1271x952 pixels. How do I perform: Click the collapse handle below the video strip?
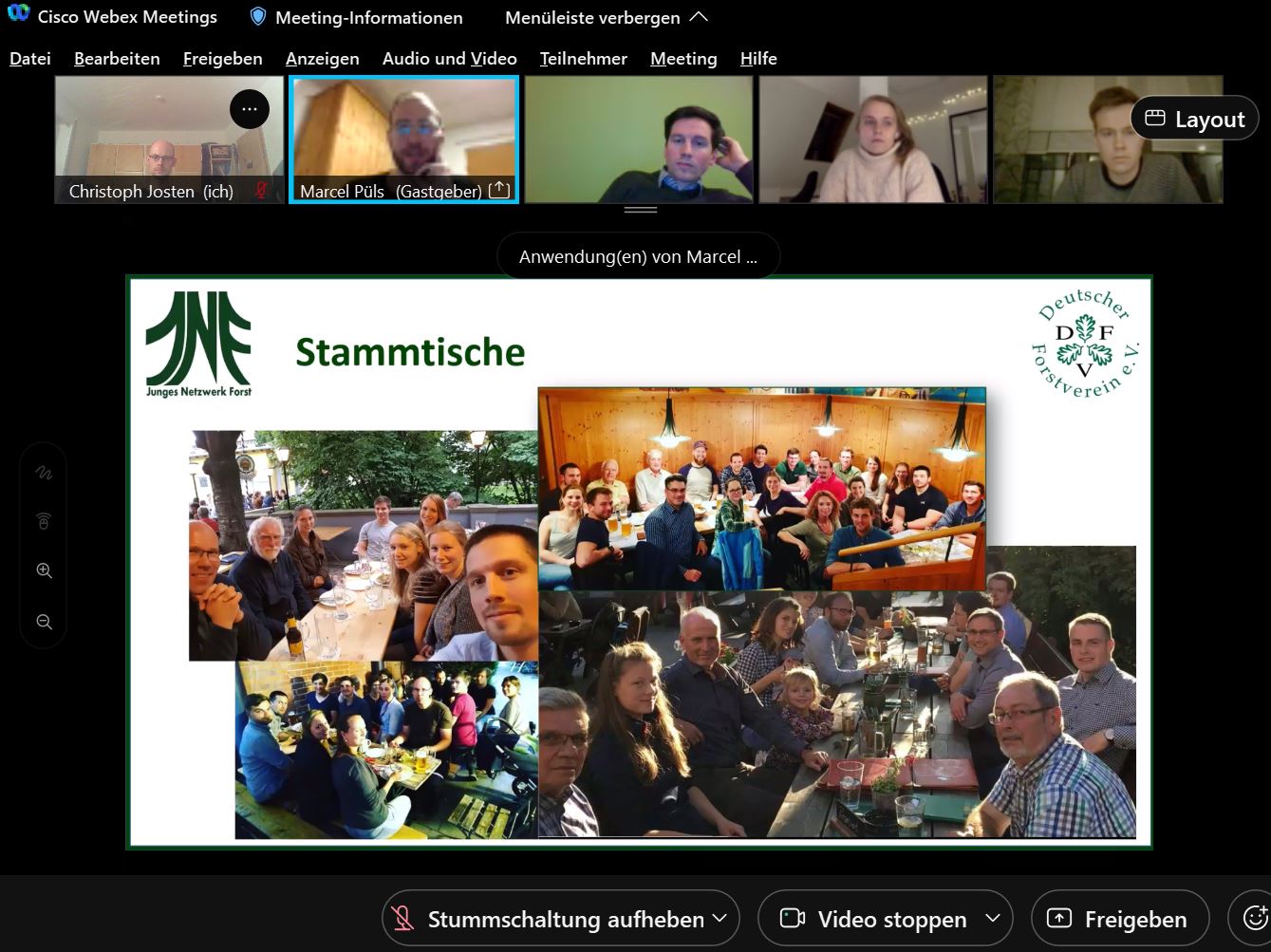point(641,210)
